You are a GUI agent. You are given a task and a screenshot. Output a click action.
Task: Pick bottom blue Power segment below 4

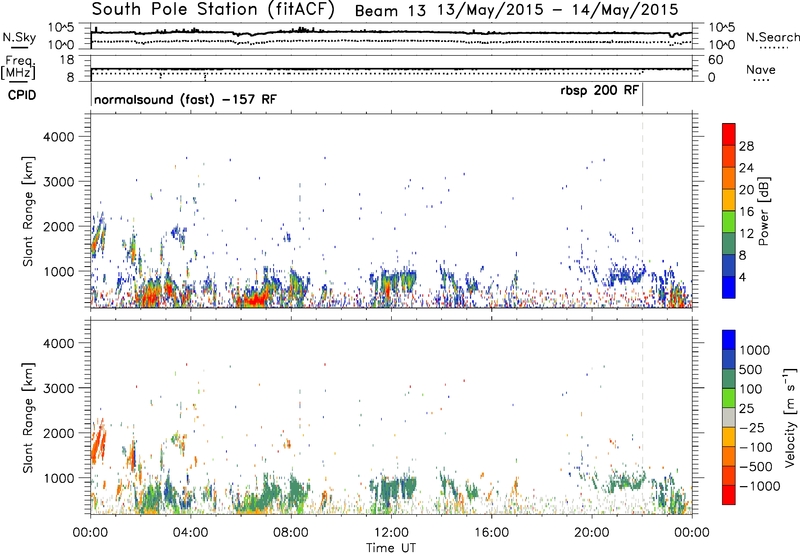pyautogui.click(x=729, y=287)
